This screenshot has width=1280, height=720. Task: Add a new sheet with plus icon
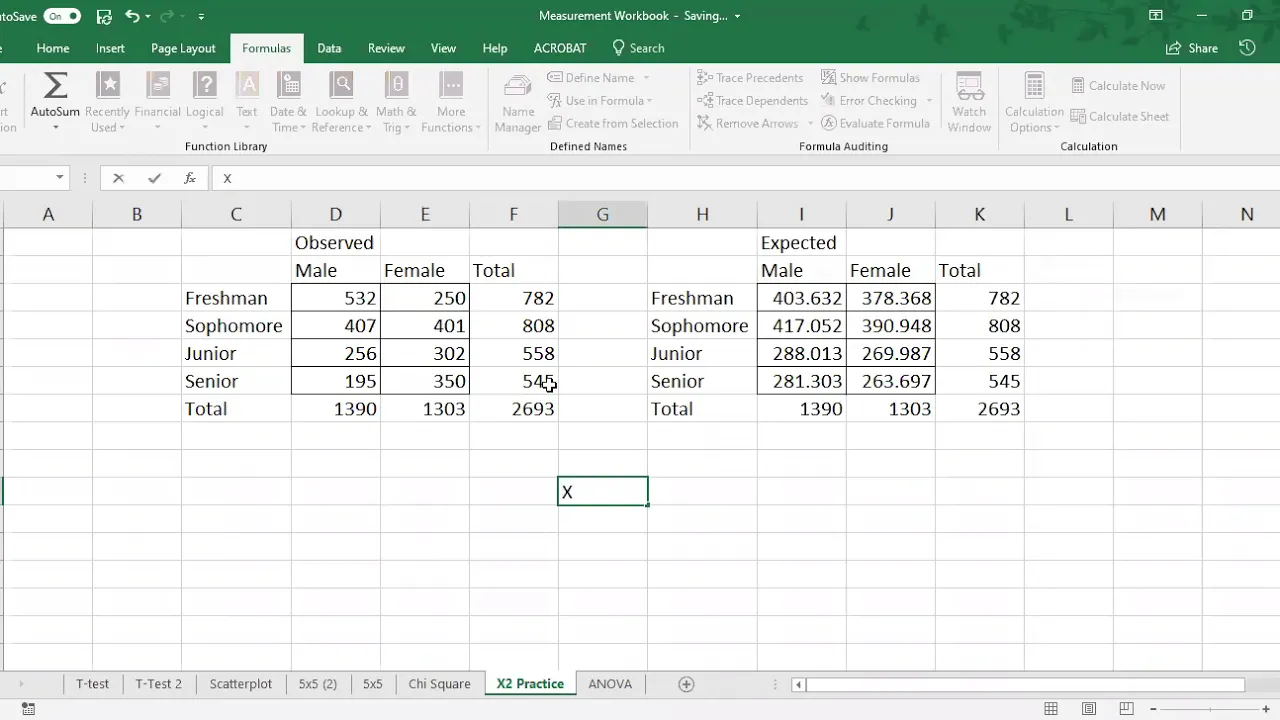pos(686,684)
